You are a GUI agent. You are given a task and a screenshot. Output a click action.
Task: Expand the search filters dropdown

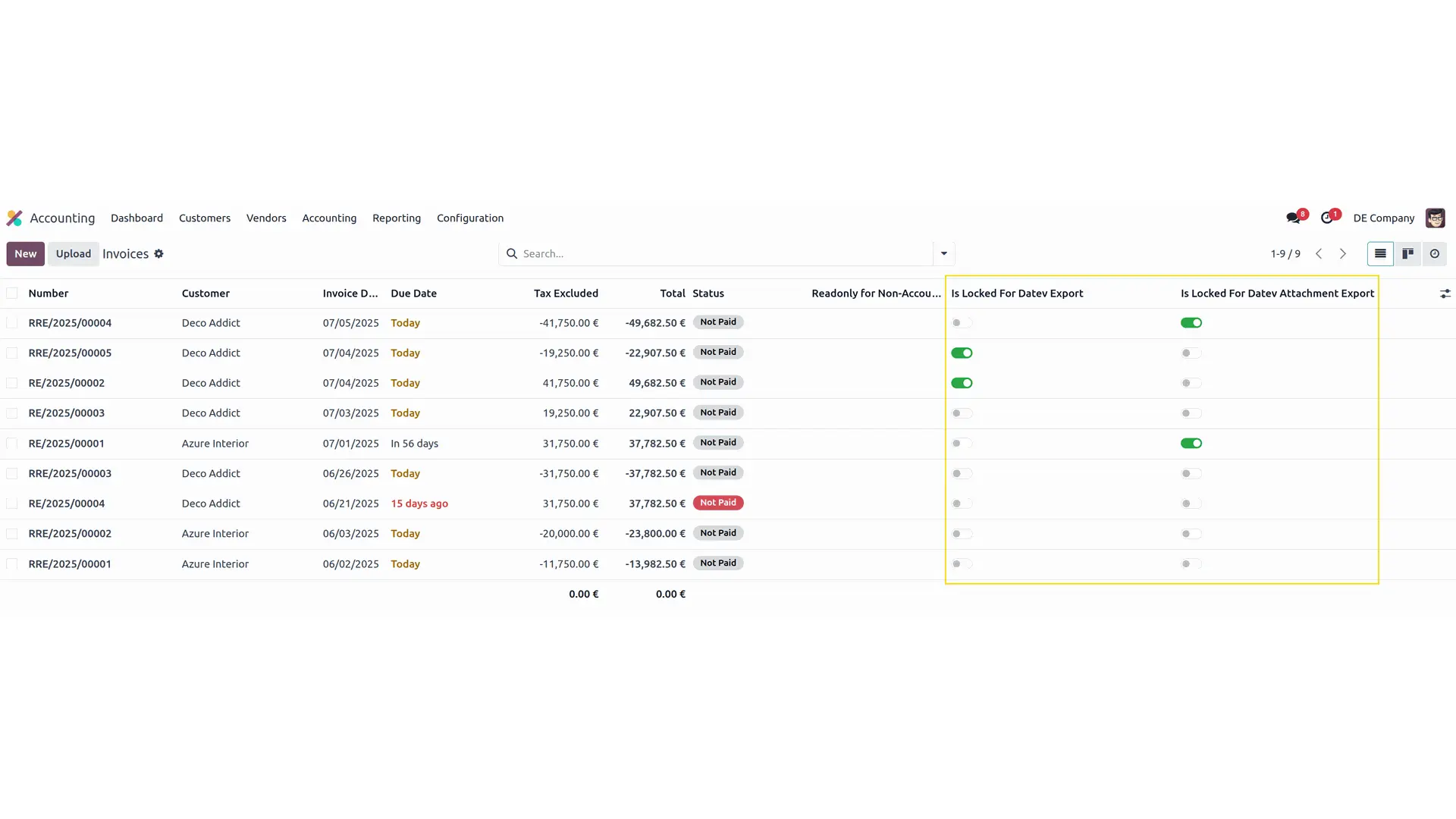point(943,253)
